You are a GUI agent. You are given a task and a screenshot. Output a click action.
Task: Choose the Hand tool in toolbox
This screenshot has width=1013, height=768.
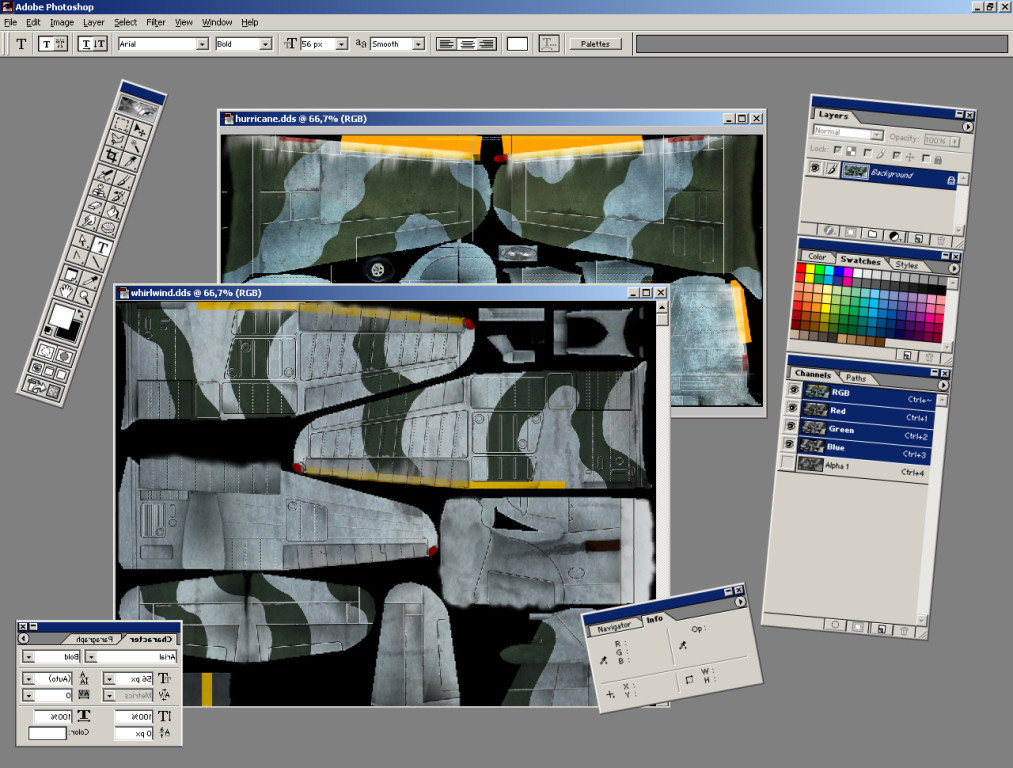click(x=67, y=291)
